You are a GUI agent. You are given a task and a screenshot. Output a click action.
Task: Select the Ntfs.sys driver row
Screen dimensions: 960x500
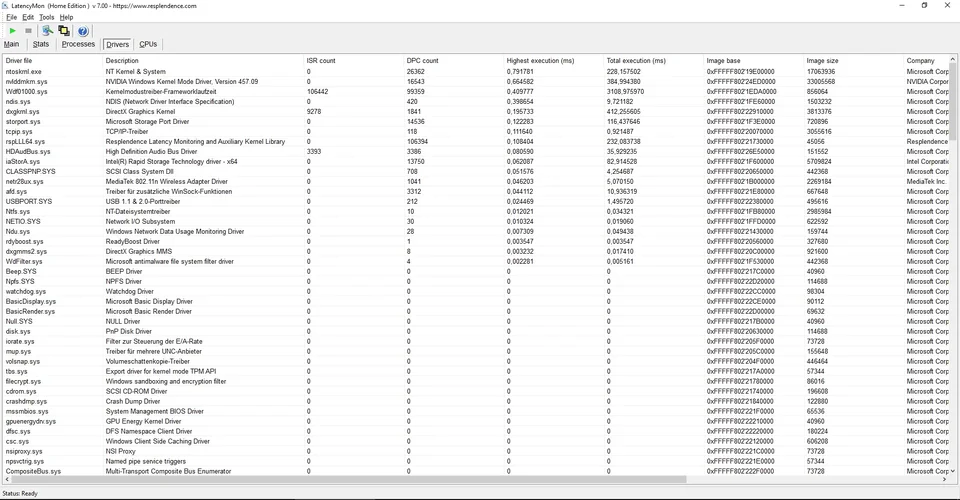(476, 212)
